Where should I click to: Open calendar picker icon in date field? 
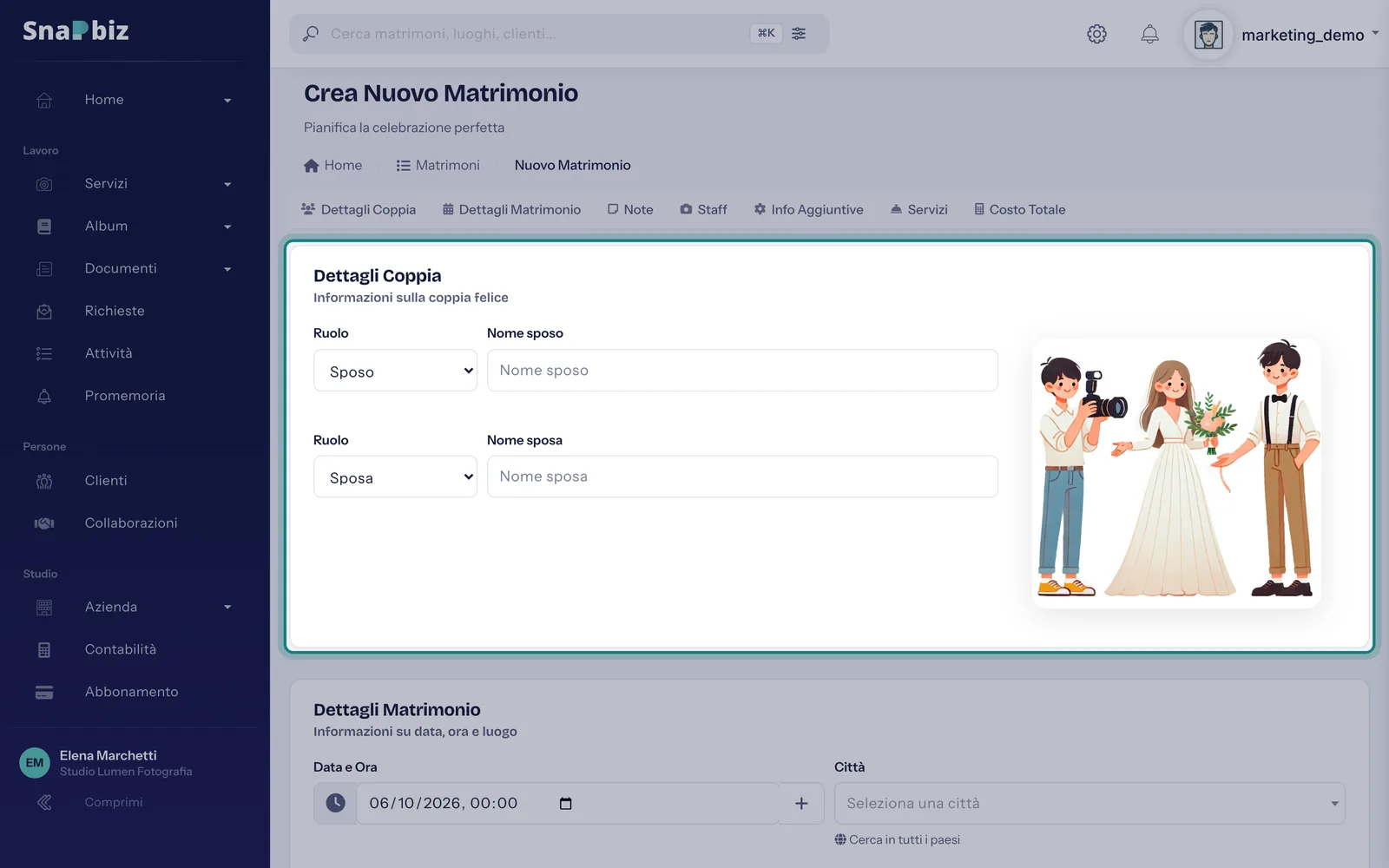click(x=566, y=803)
